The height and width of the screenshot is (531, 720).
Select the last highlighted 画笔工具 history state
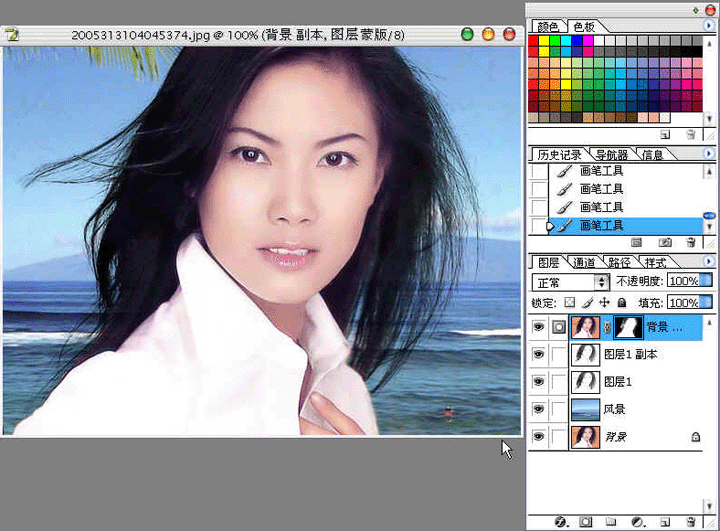pyautogui.click(x=625, y=226)
